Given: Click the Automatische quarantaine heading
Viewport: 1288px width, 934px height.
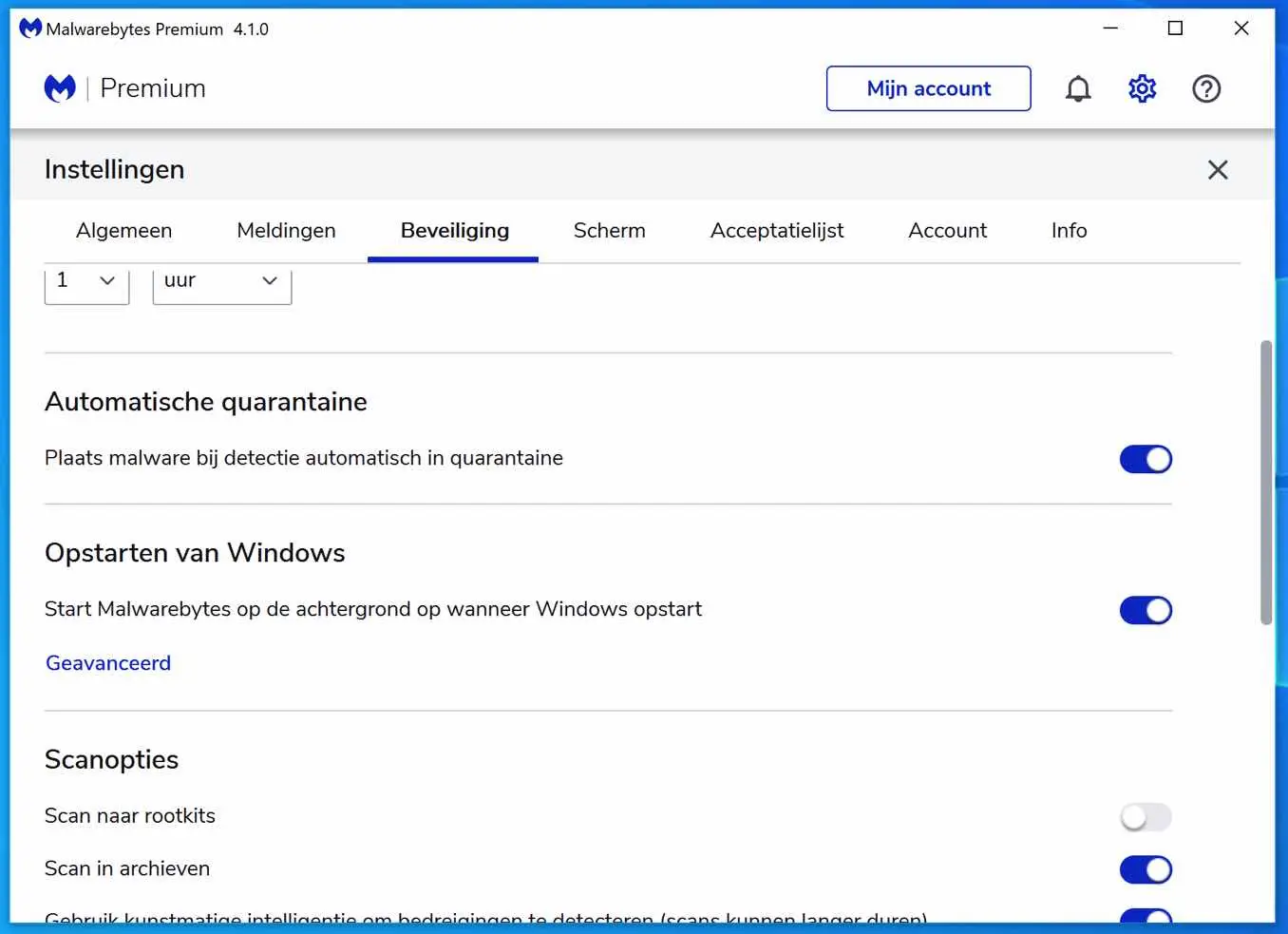Looking at the screenshot, I should pos(206,402).
